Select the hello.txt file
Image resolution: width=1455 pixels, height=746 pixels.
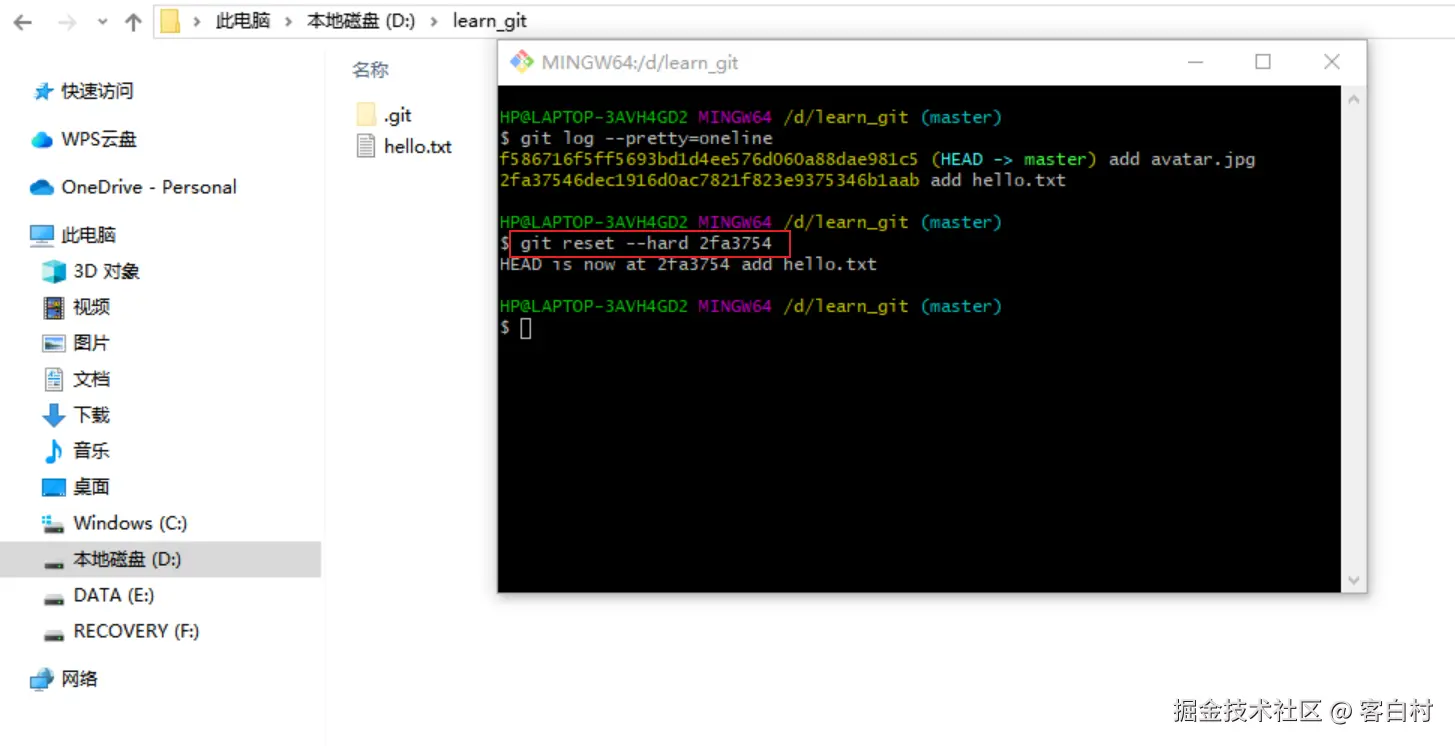point(405,146)
